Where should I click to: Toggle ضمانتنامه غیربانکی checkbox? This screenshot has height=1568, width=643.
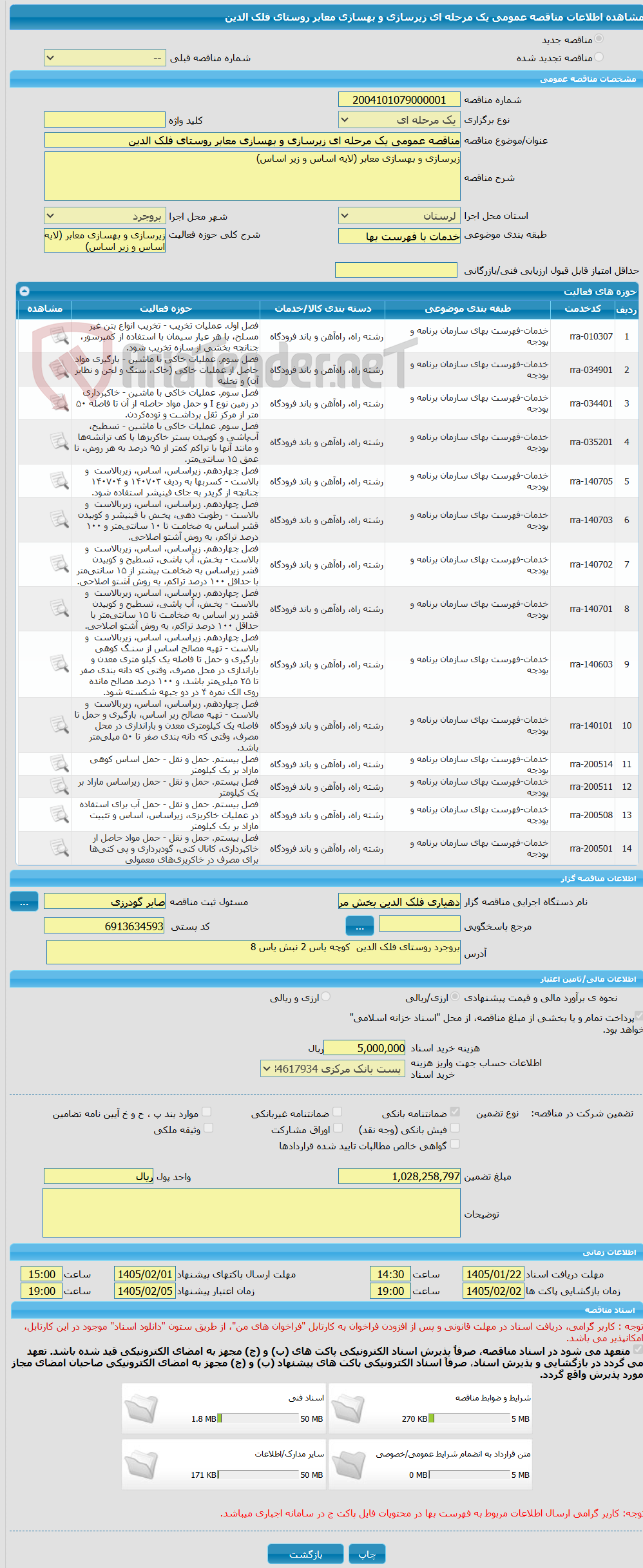pyautogui.click(x=337, y=1113)
